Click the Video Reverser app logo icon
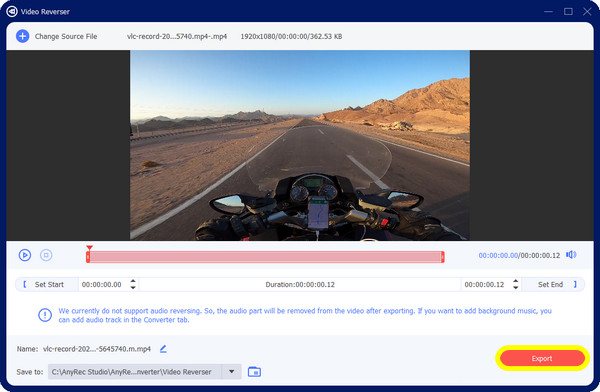Viewport: 600px width, 392px height. click(x=12, y=11)
